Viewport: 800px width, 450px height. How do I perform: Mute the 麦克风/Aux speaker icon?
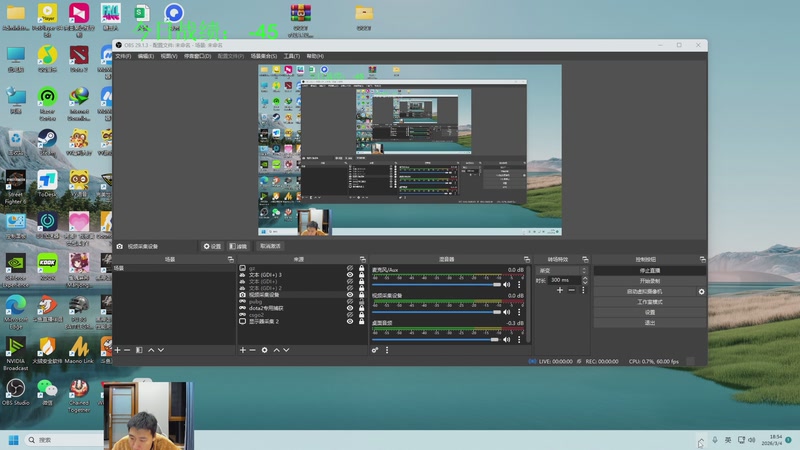[507, 285]
